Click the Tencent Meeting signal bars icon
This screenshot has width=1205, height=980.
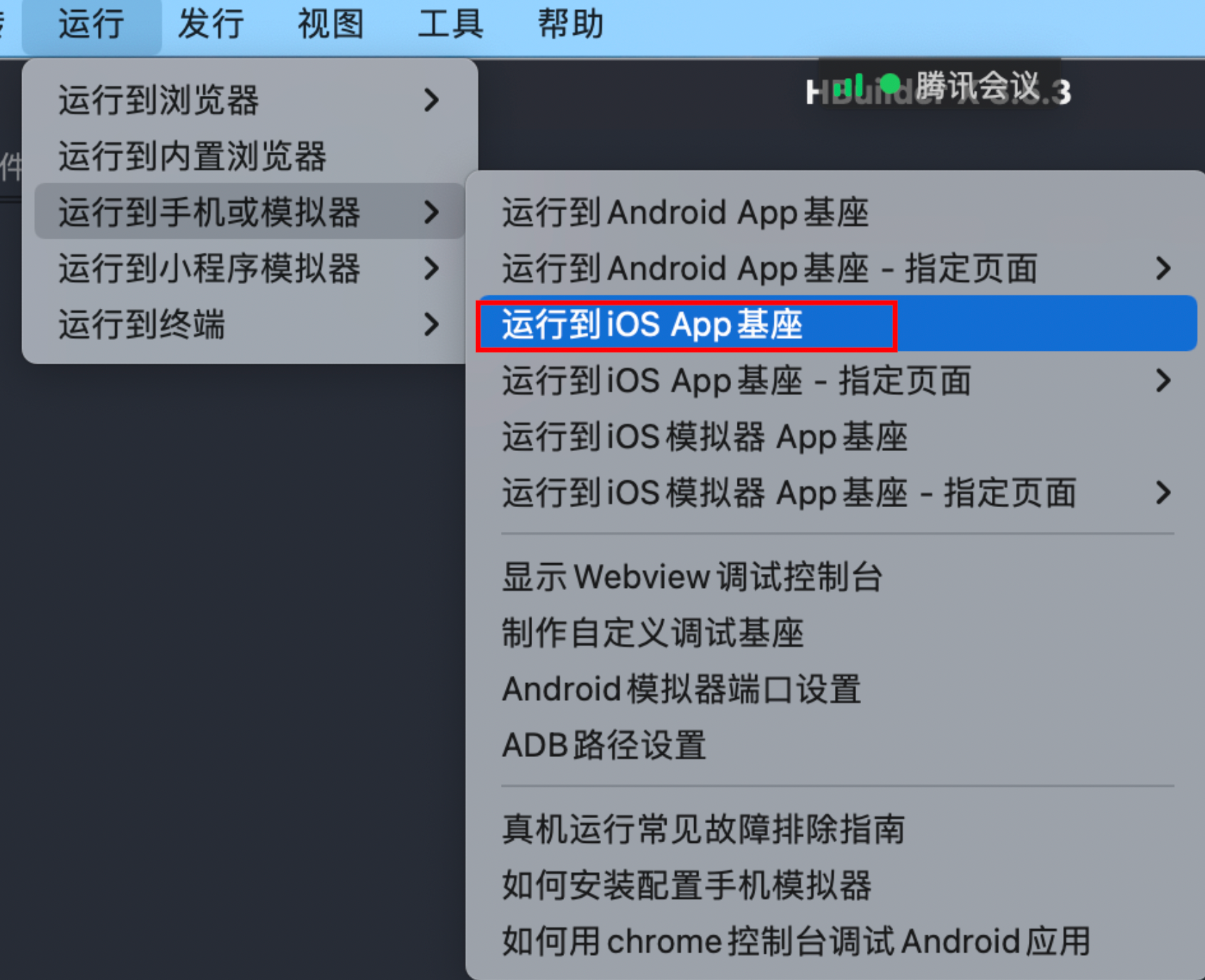(x=848, y=86)
